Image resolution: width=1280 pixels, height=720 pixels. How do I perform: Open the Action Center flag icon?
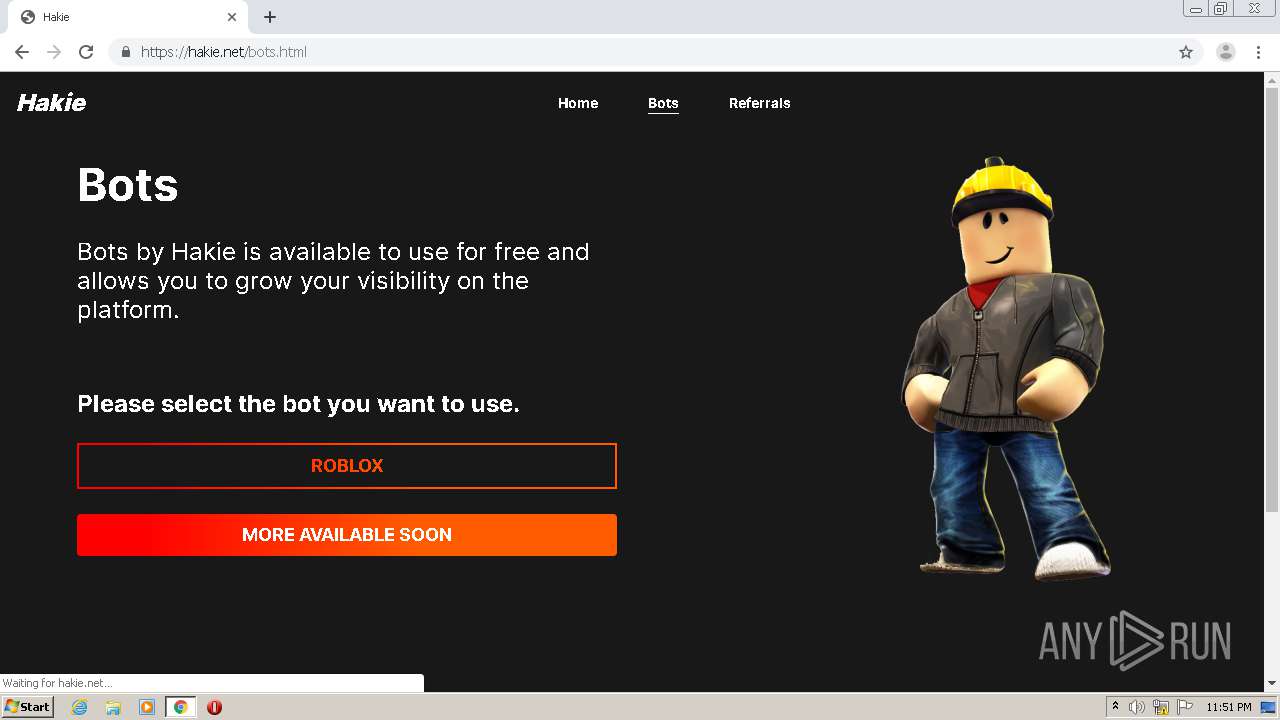tap(1185, 707)
